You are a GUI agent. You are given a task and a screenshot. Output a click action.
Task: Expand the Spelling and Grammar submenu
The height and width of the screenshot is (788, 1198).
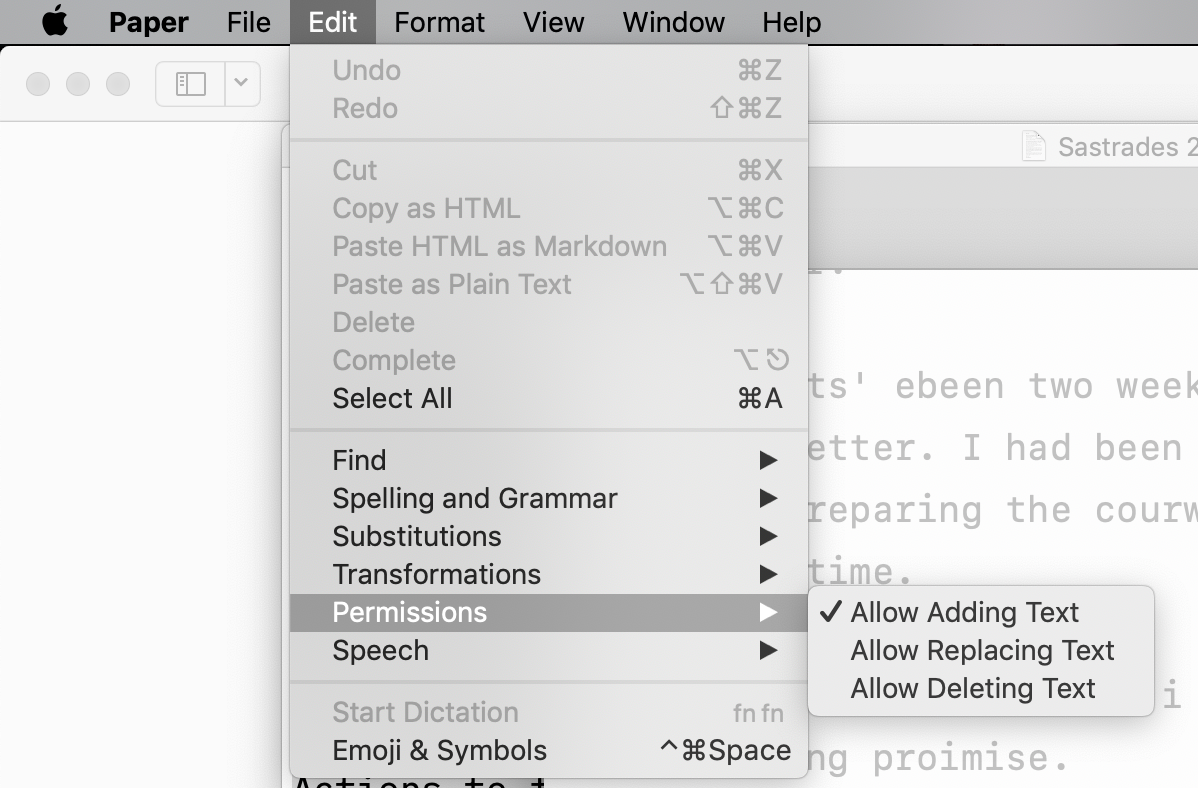549,498
